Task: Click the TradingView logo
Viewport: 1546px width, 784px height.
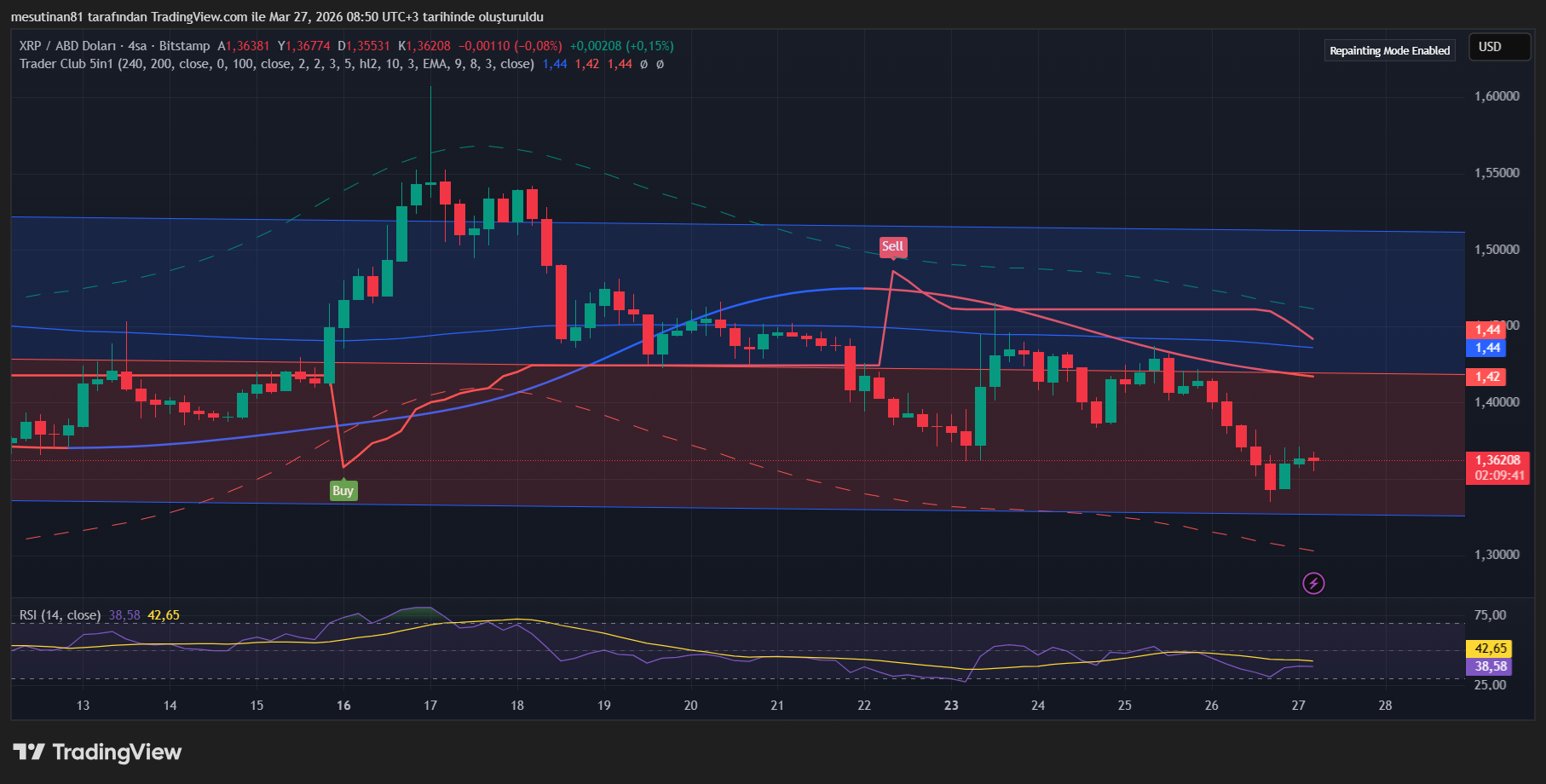Action: coord(97,752)
